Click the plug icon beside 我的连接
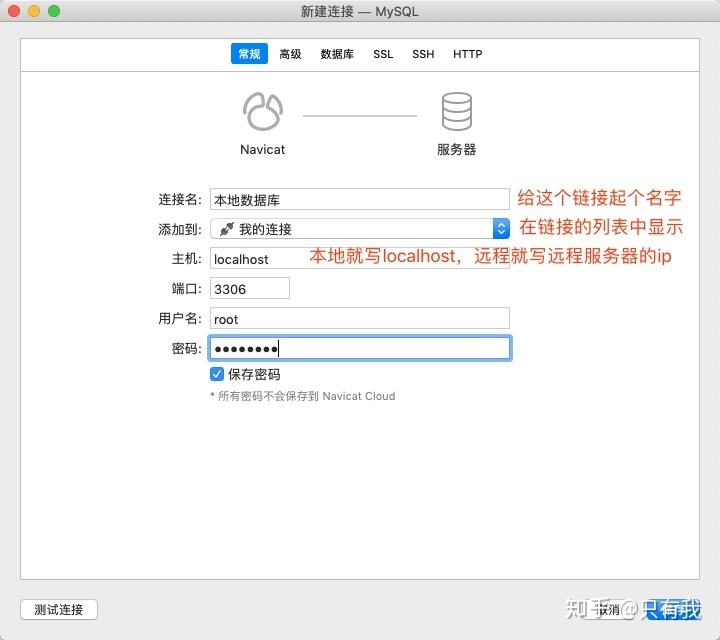This screenshot has width=720, height=640. 226,229
